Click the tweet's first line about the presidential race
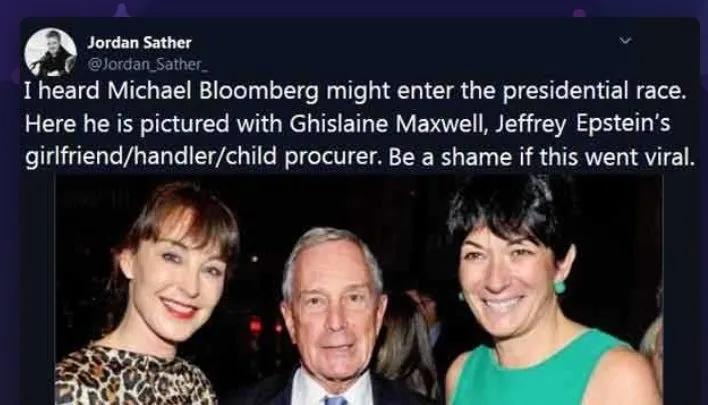This screenshot has width=708, height=405. [355, 91]
